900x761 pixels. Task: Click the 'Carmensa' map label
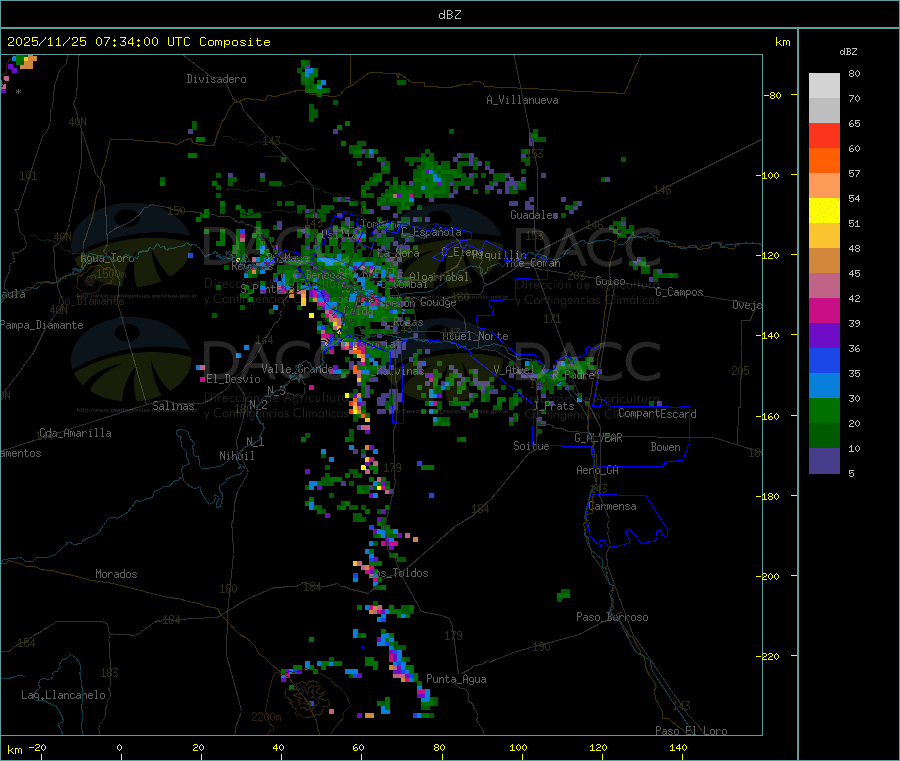[x=612, y=506]
